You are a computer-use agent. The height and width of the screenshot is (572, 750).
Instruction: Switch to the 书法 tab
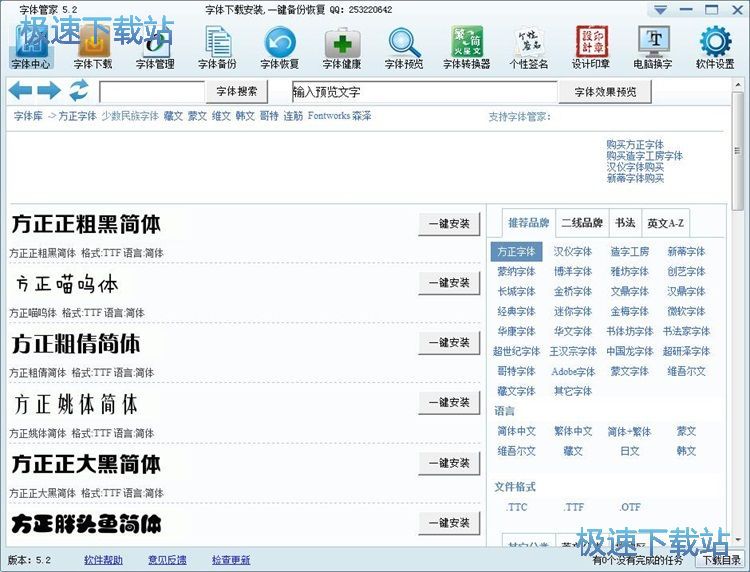(625, 223)
